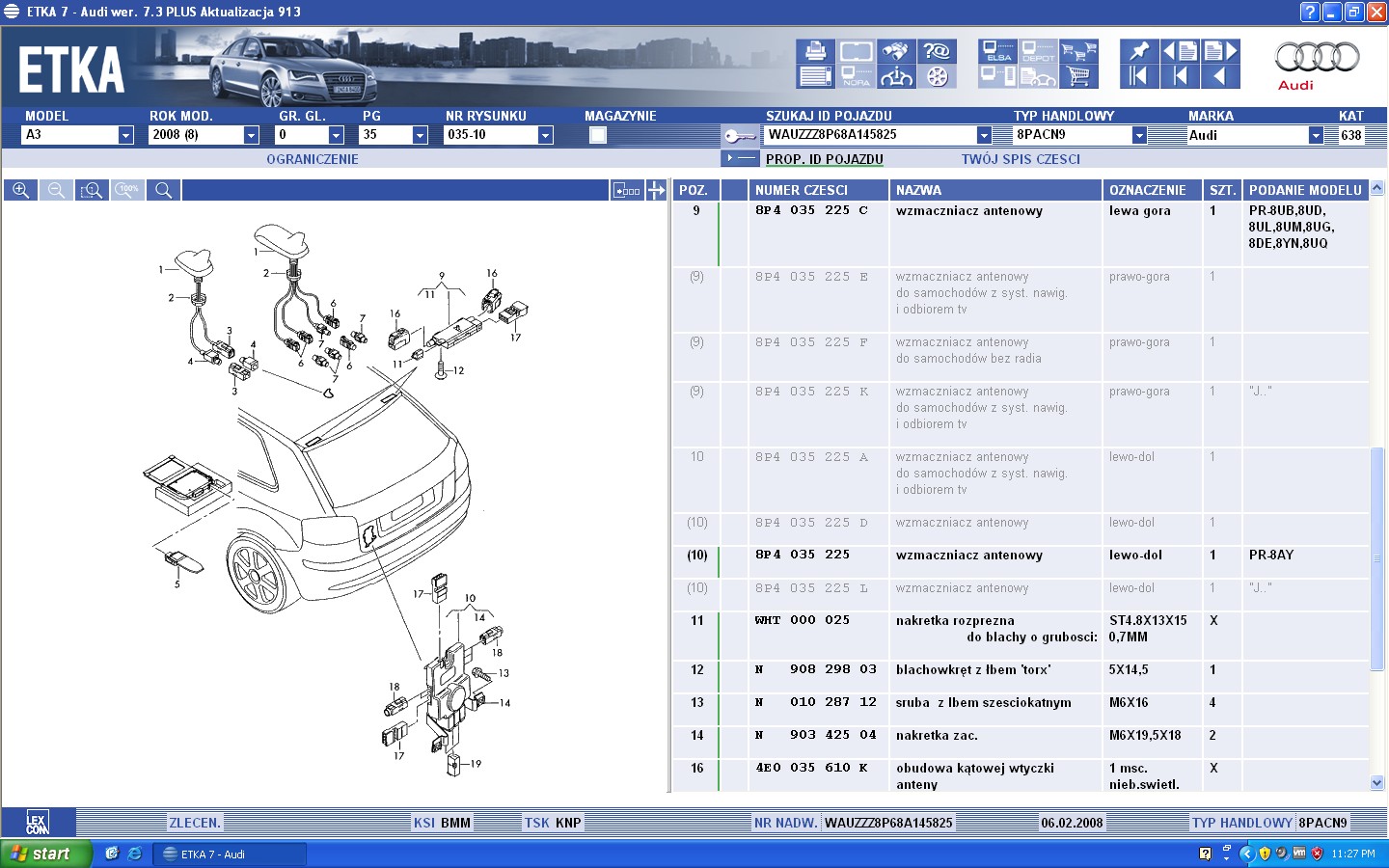The height and width of the screenshot is (868, 1389).
Task: Click the wheel rim icon
Action: 937,76
